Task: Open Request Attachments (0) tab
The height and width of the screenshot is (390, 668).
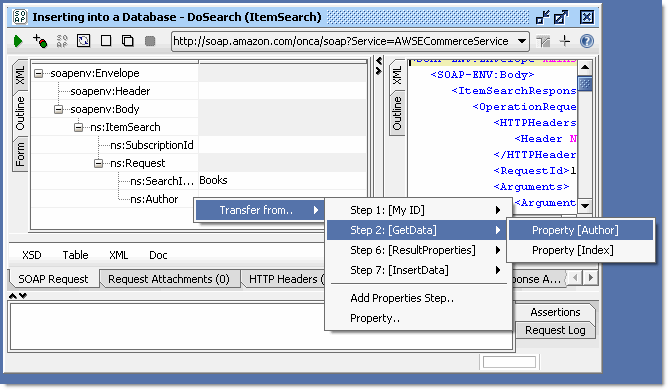Action: tap(169, 279)
